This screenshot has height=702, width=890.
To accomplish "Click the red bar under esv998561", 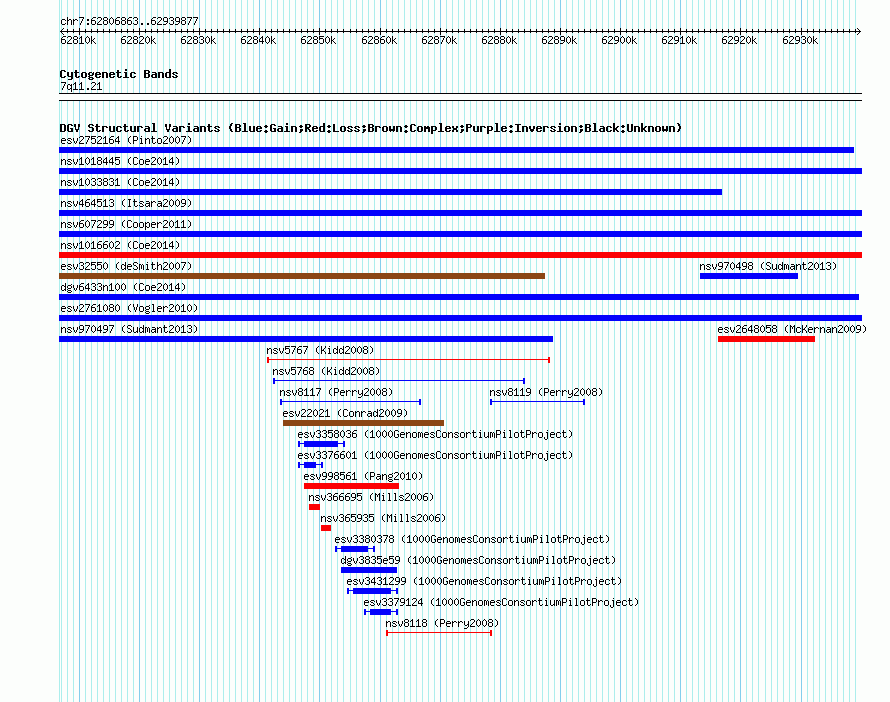I will pyautogui.click(x=351, y=486).
